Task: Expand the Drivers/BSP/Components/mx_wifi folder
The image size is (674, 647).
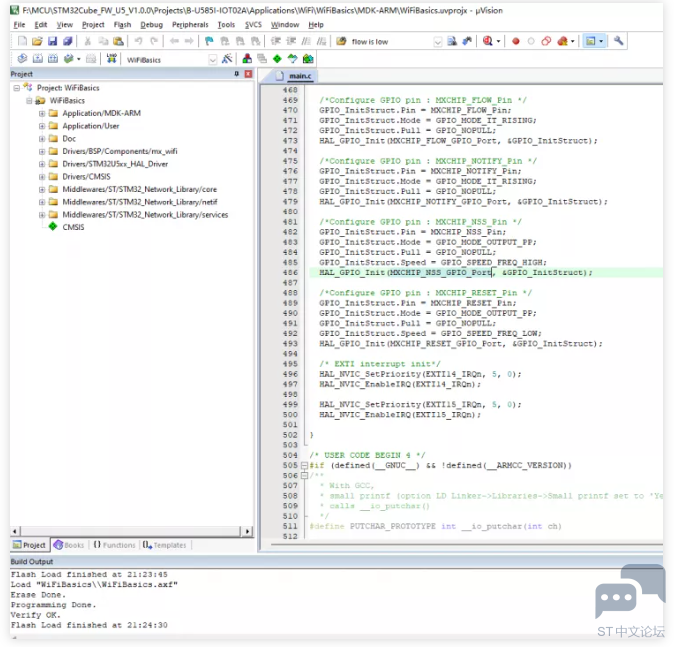Action: click(x=42, y=151)
